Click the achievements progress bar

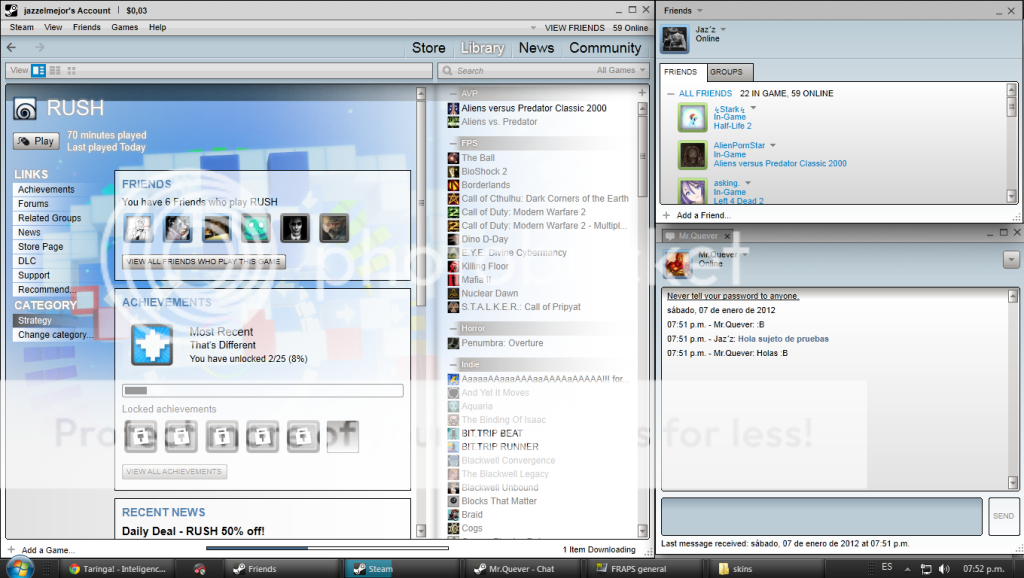click(263, 391)
